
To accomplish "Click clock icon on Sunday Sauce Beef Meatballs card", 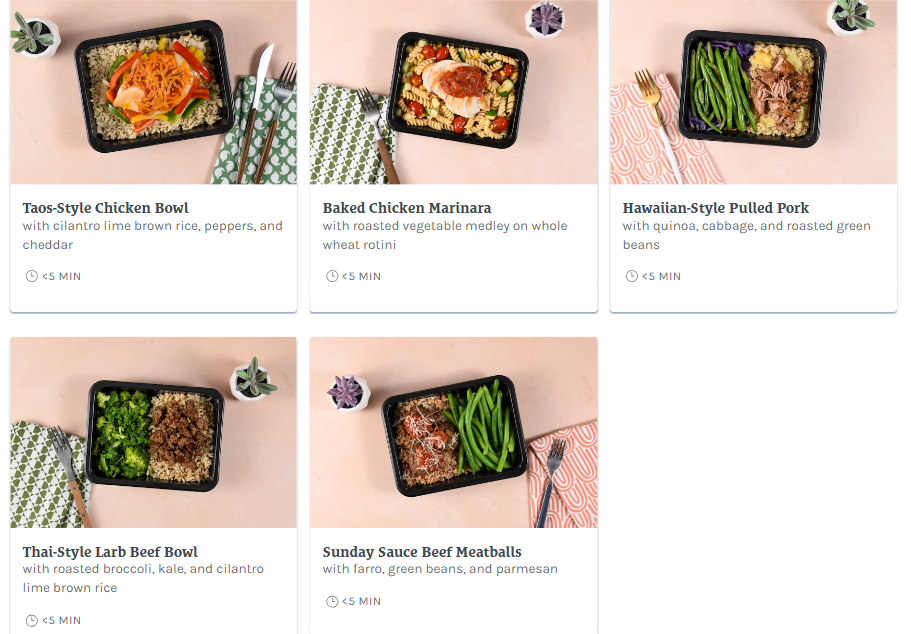I will click(x=332, y=601).
